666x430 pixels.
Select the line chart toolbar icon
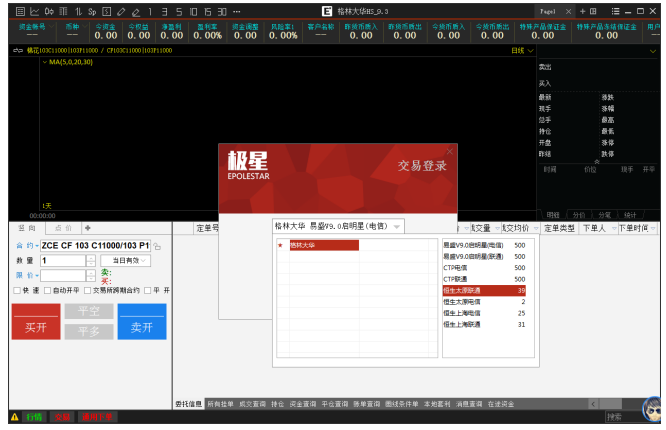(34, 11)
